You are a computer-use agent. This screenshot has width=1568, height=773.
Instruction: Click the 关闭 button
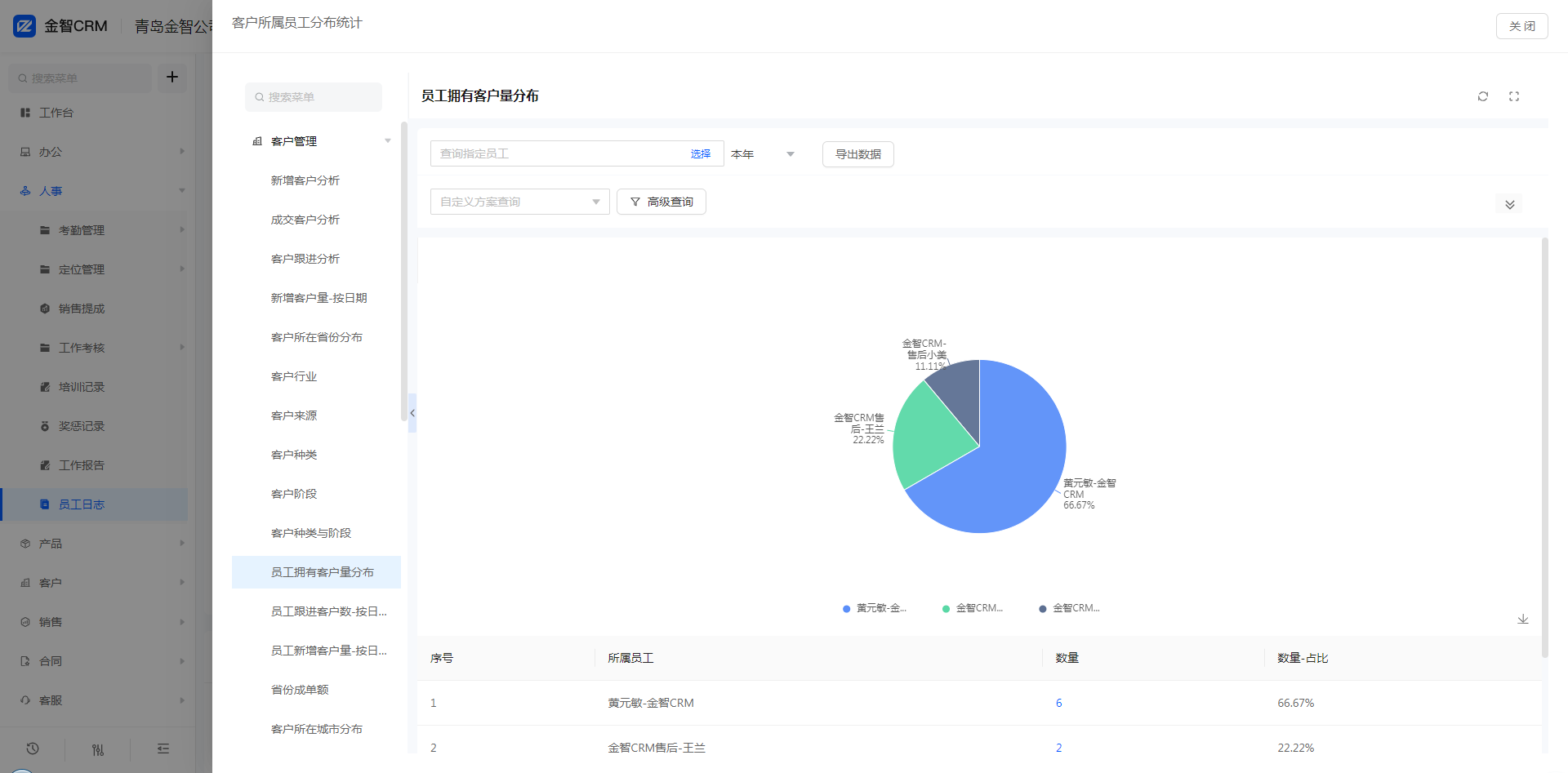click(1521, 26)
